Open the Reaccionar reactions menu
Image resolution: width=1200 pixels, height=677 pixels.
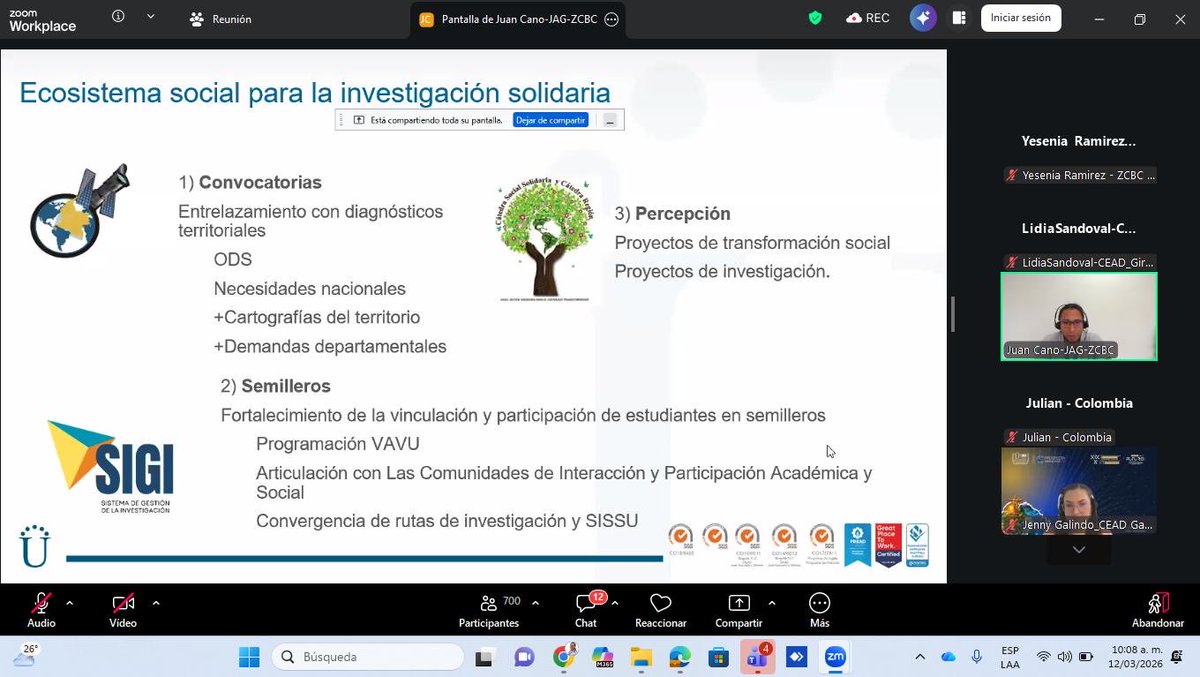(x=660, y=608)
